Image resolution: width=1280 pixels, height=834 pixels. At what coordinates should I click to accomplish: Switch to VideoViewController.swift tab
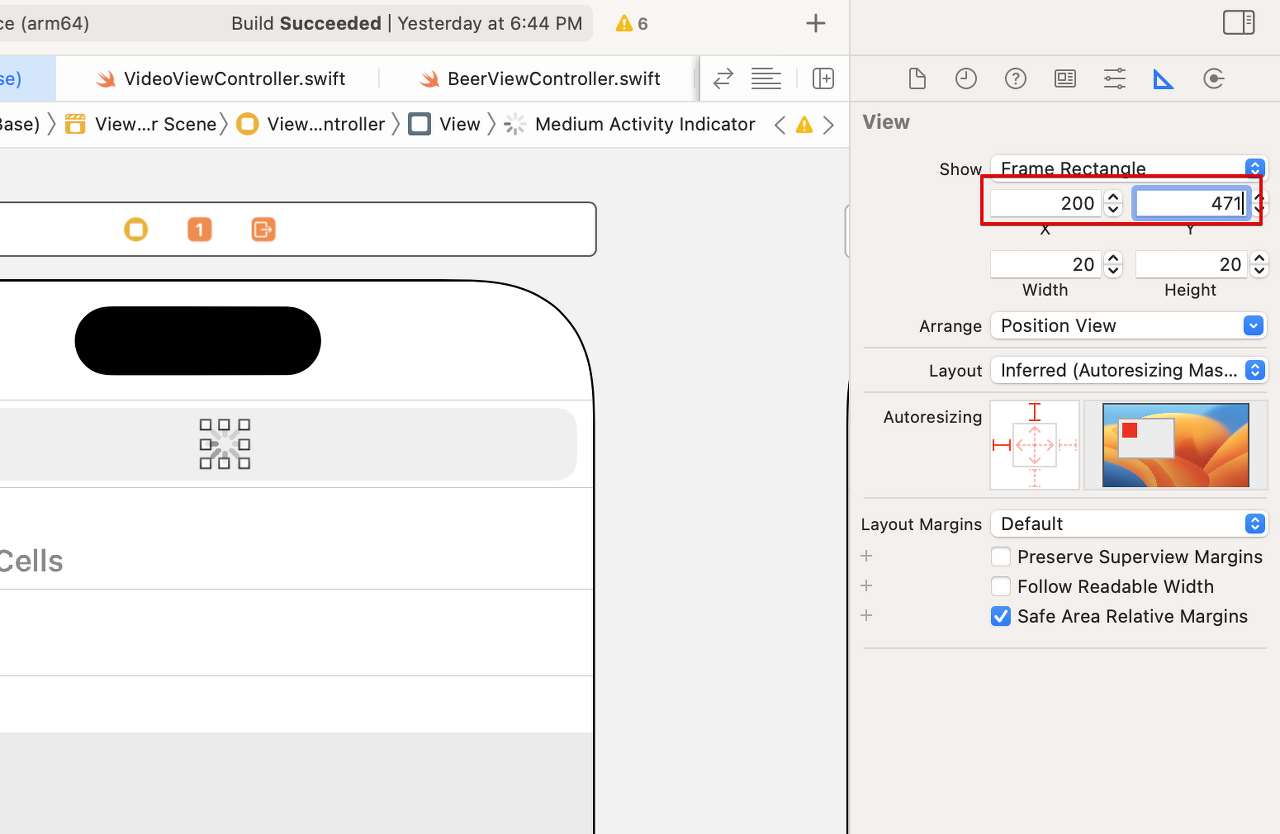(x=220, y=79)
